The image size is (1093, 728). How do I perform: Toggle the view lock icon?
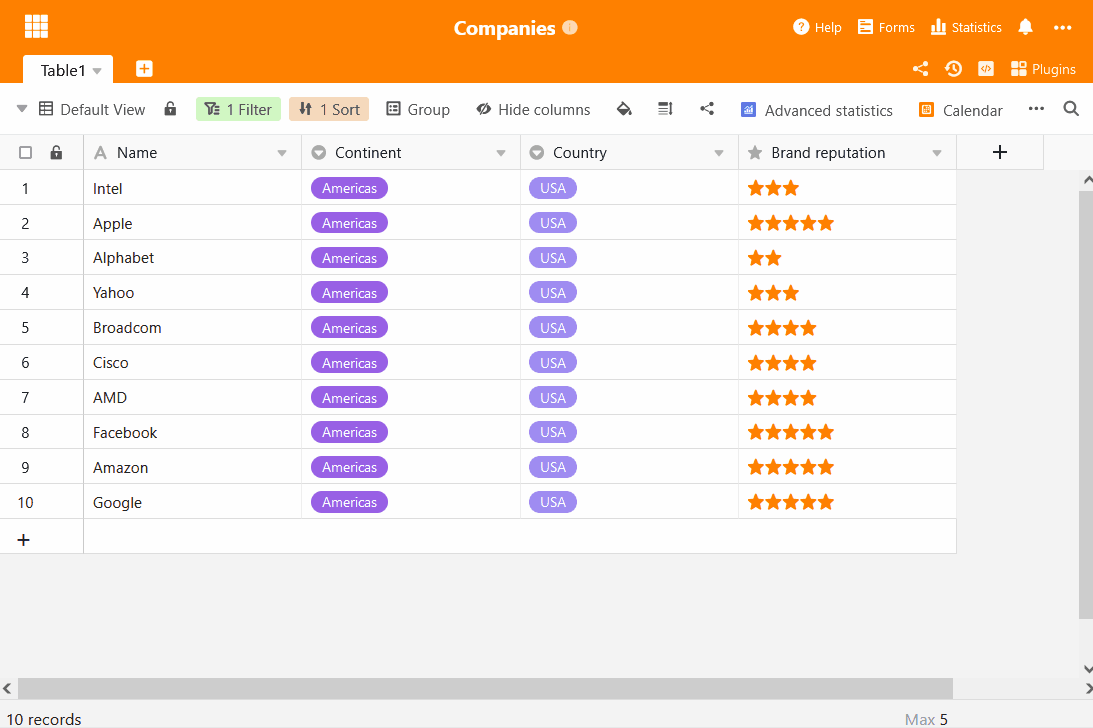tap(170, 109)
